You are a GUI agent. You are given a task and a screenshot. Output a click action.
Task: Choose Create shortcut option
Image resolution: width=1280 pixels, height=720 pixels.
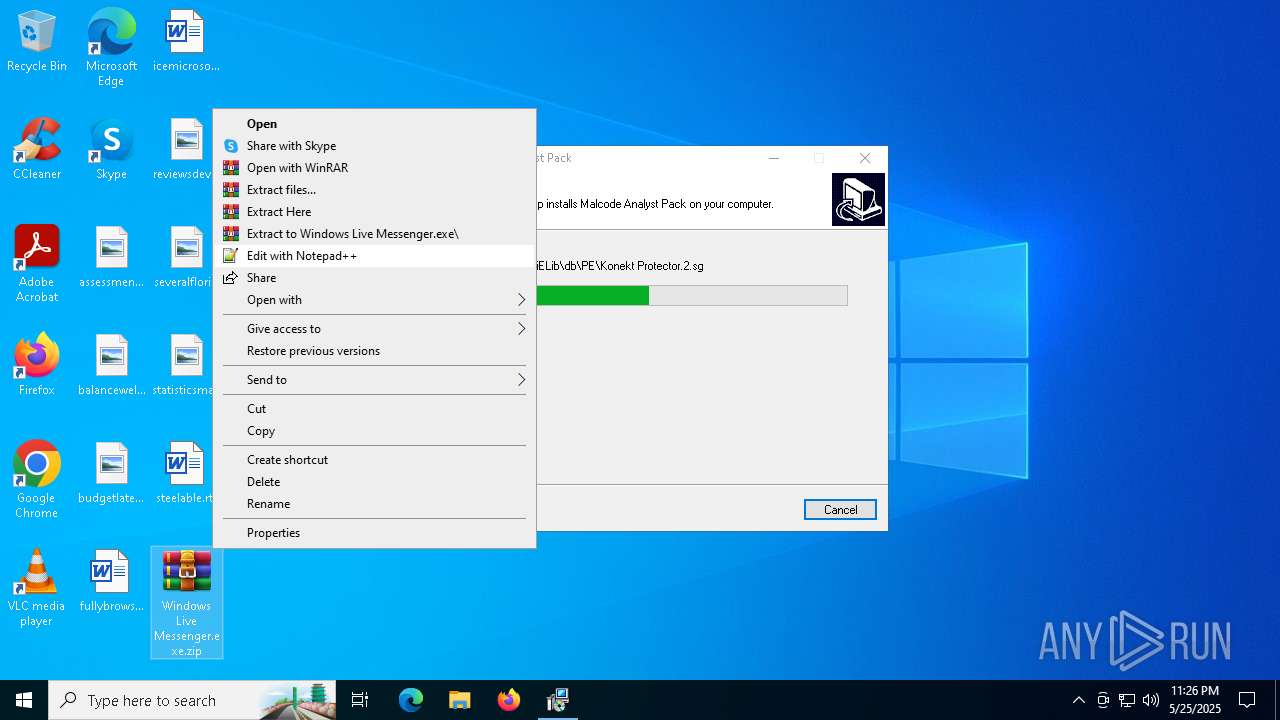375,460
